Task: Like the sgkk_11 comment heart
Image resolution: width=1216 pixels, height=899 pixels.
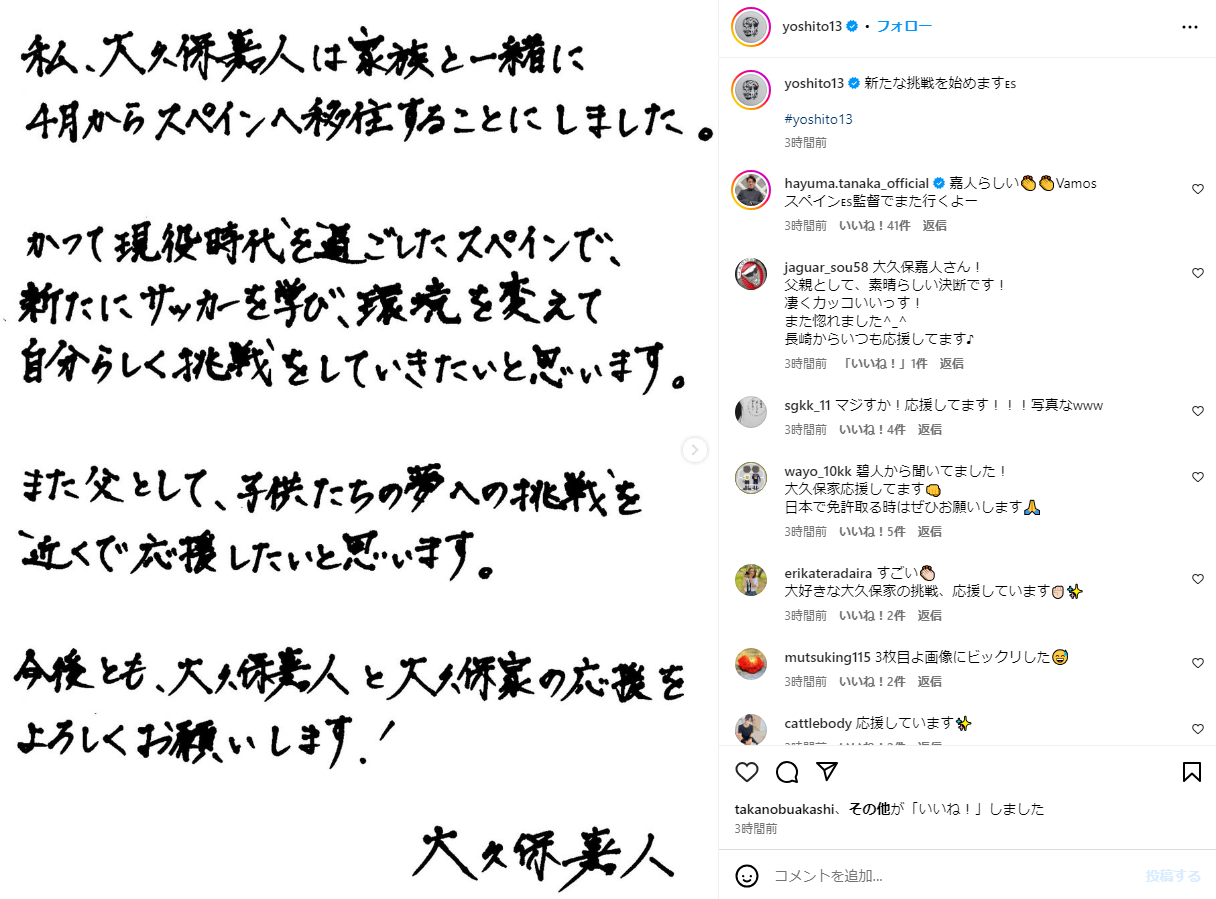Action: [1197, 411]
